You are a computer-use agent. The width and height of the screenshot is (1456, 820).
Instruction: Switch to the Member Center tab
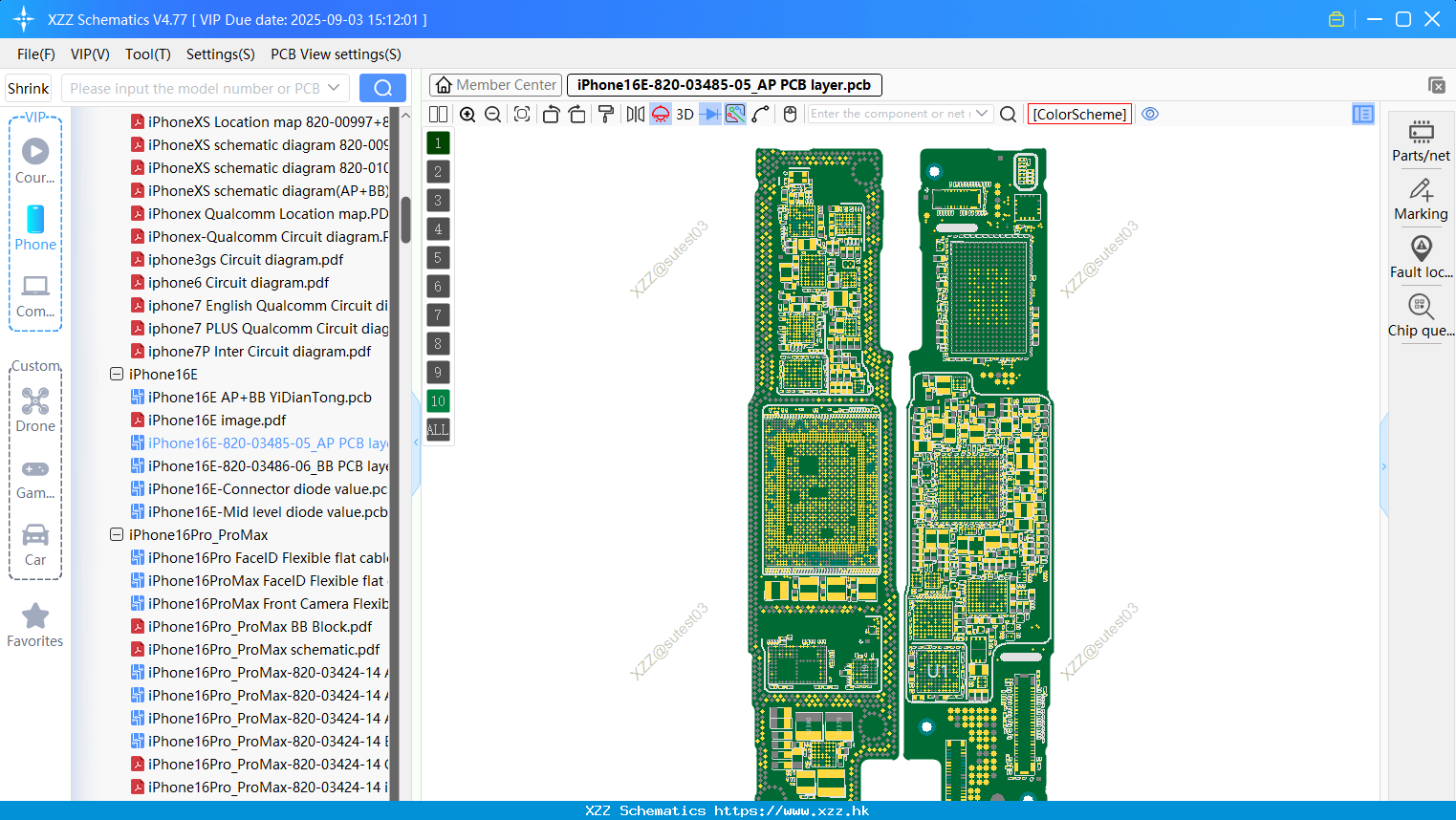coord(495,85)
